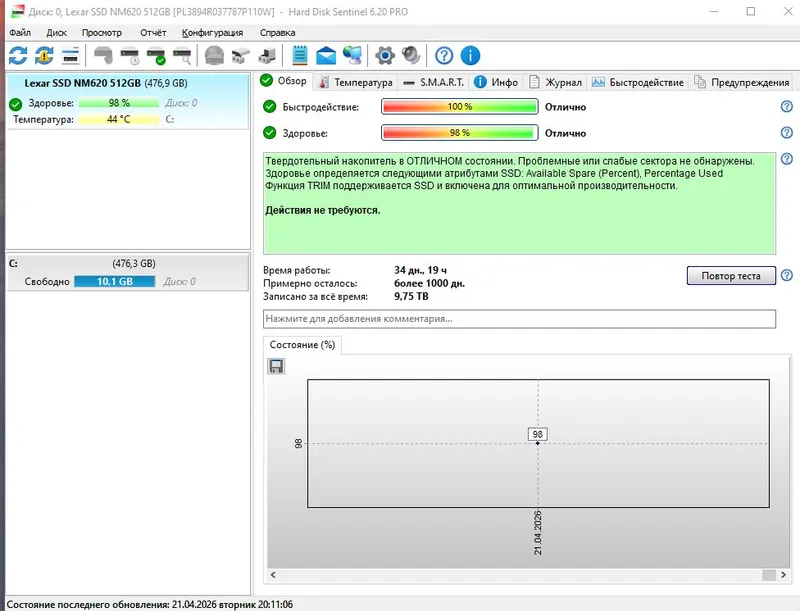This screenshot has width=800, height=611.
Task: Click the question mark help toolbar icon
Action: [444, 56]
